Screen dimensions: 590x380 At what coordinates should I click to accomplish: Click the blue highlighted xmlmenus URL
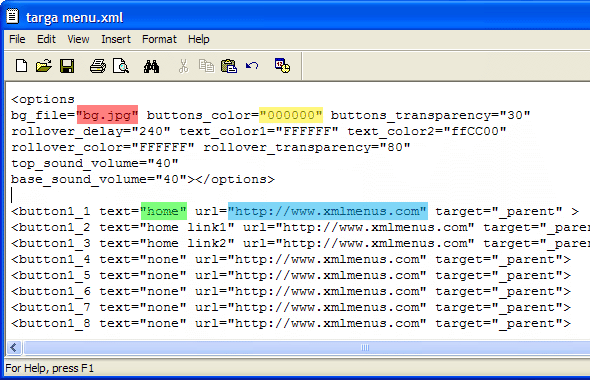tap(327, 211)
